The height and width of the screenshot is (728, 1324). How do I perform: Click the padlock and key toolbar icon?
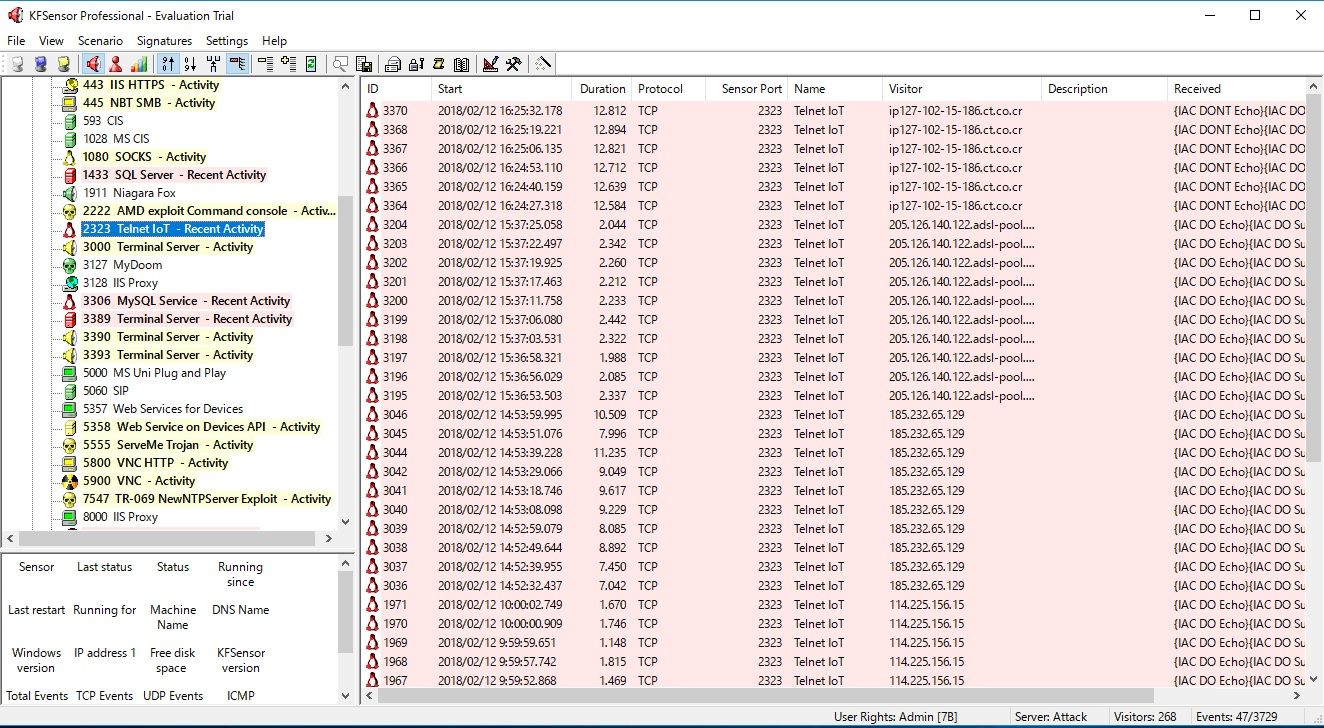416,64
